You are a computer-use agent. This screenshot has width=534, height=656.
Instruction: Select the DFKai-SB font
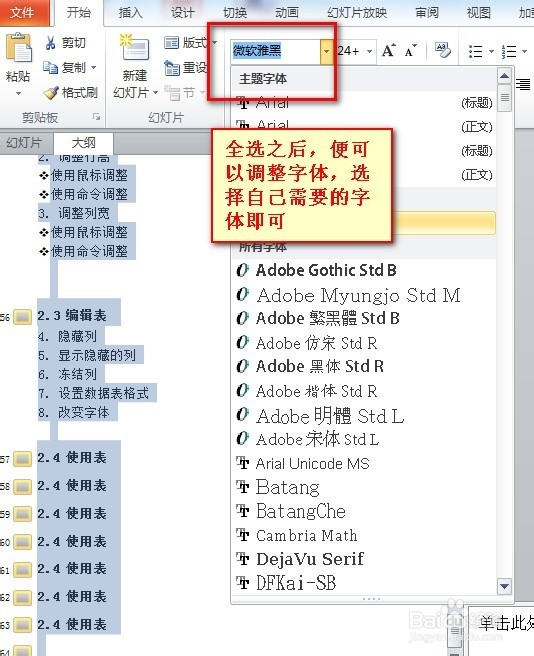point(364,583)
